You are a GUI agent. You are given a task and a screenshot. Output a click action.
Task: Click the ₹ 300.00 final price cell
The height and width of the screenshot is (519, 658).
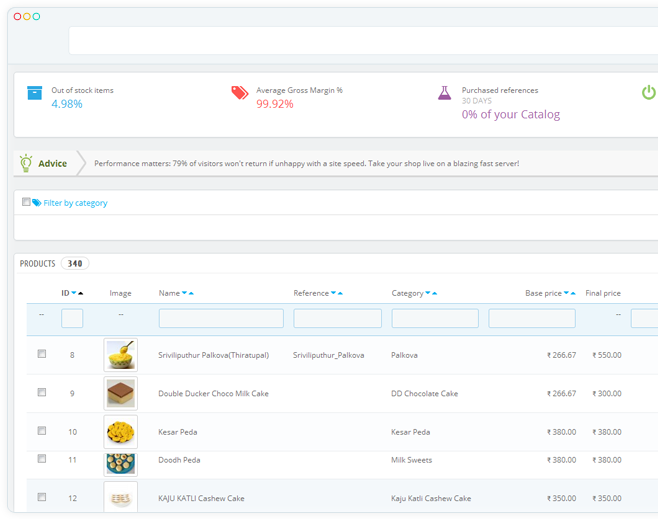(607, 394)
